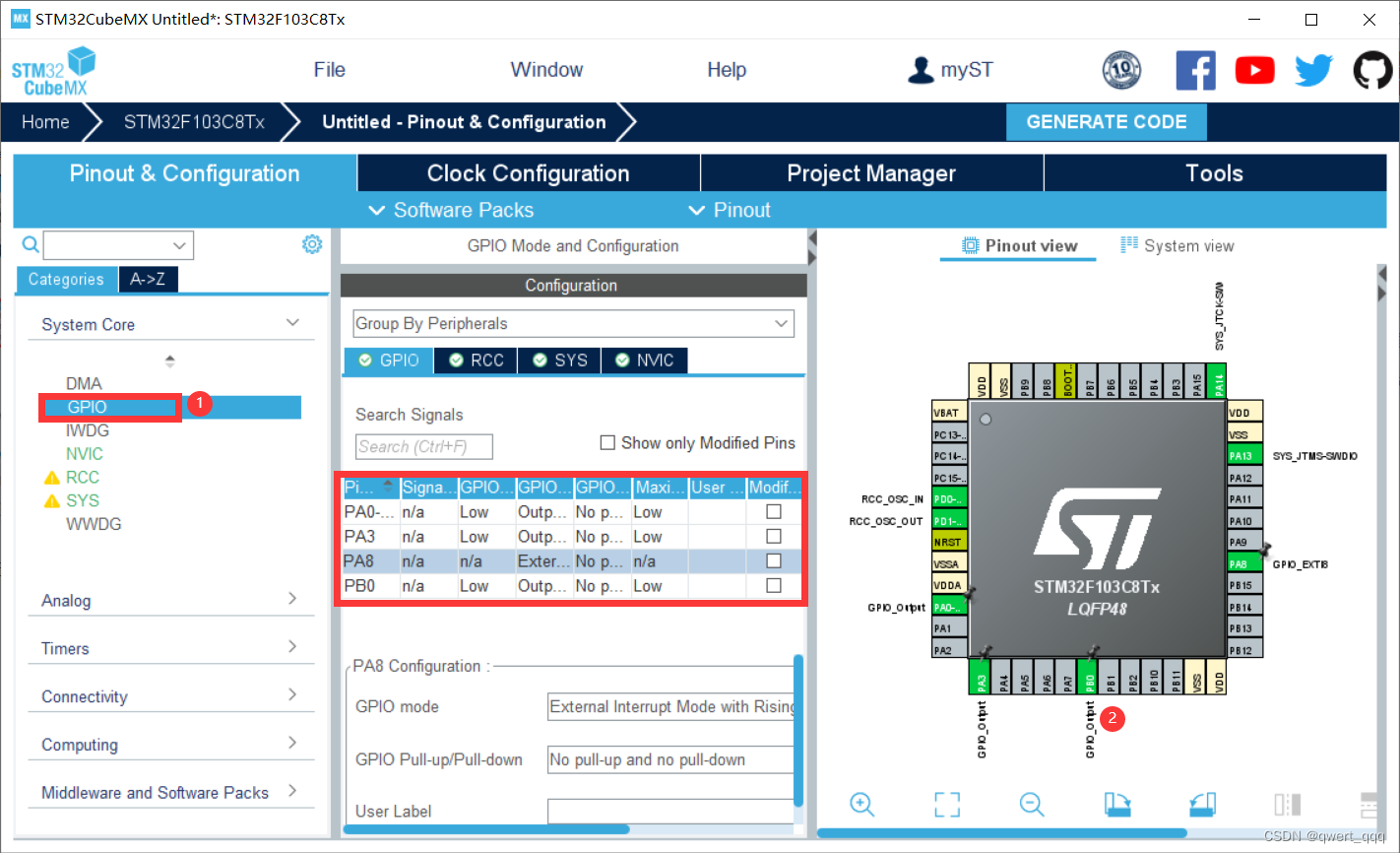Click the Search Signals input field
This screenshot has width=1400, height=853.
tap(423, 446)
